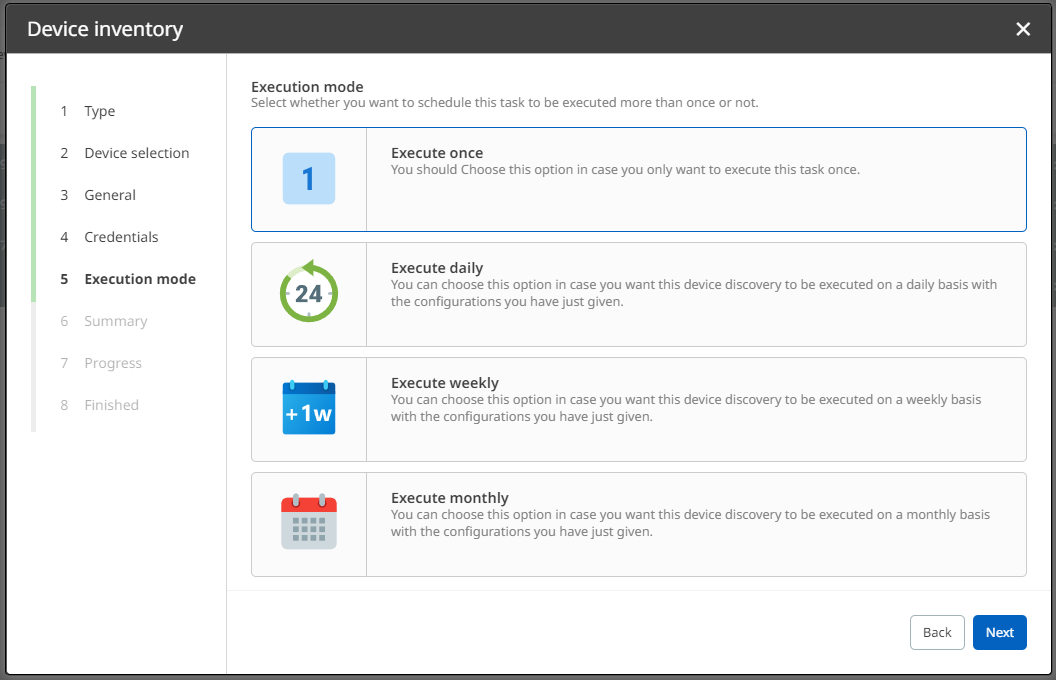Click Execution mode step in sidebar

pos(140,279)
